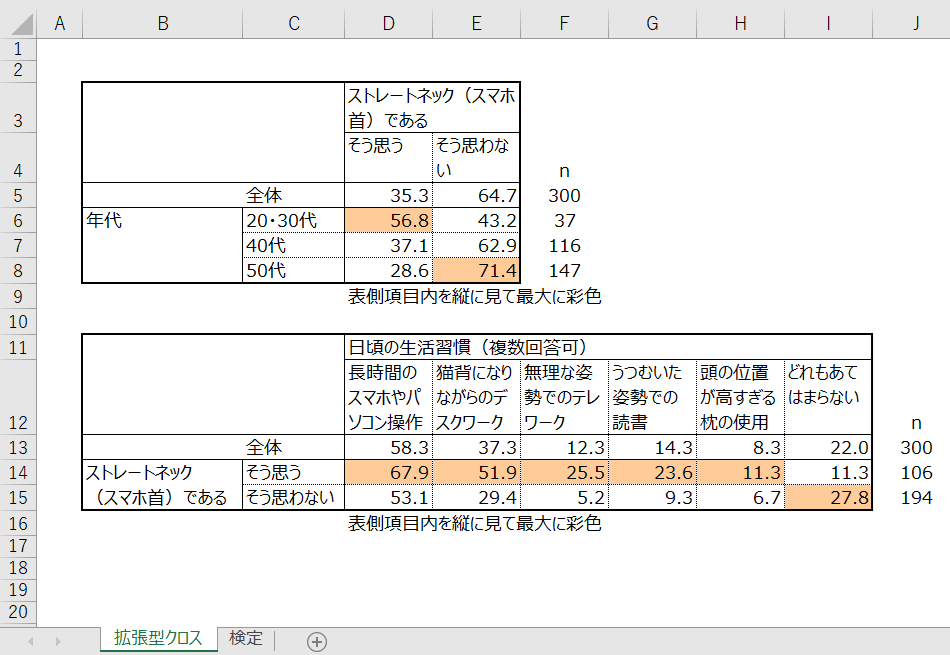Click the 日頃の生活習慣（複数回答可）header

tap(608, 347)
